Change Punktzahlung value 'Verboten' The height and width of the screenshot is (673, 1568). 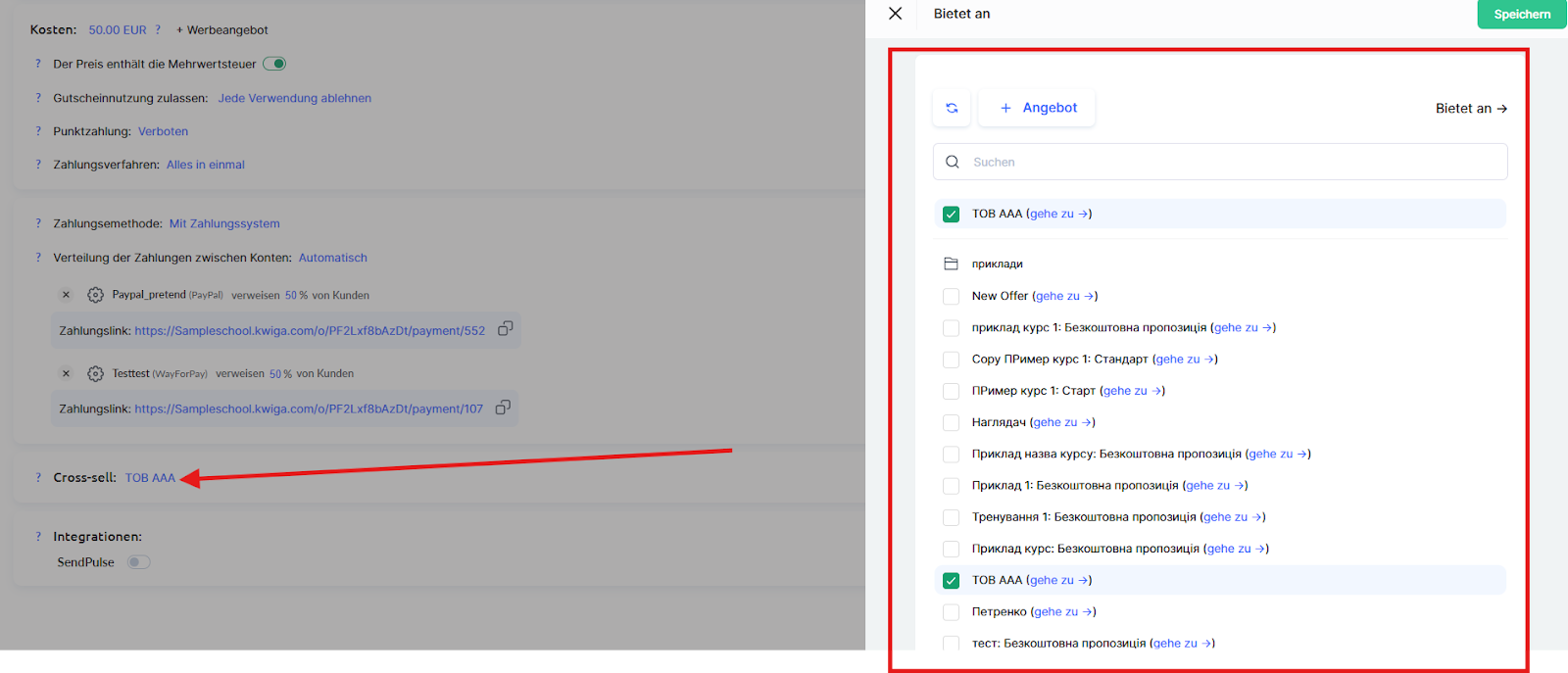pos(163,131)
